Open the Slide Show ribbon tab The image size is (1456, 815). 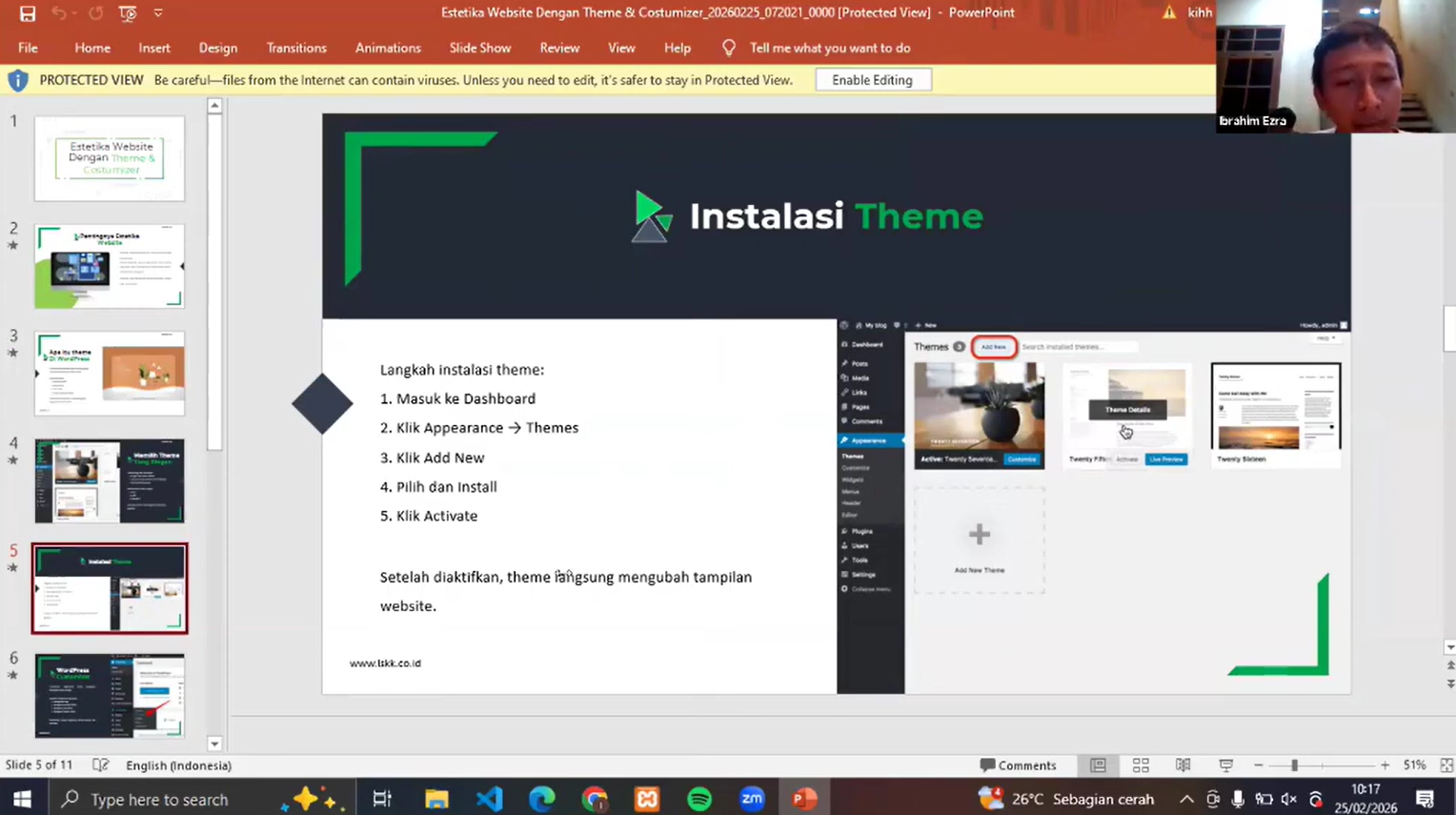click(x=479, y=48)
